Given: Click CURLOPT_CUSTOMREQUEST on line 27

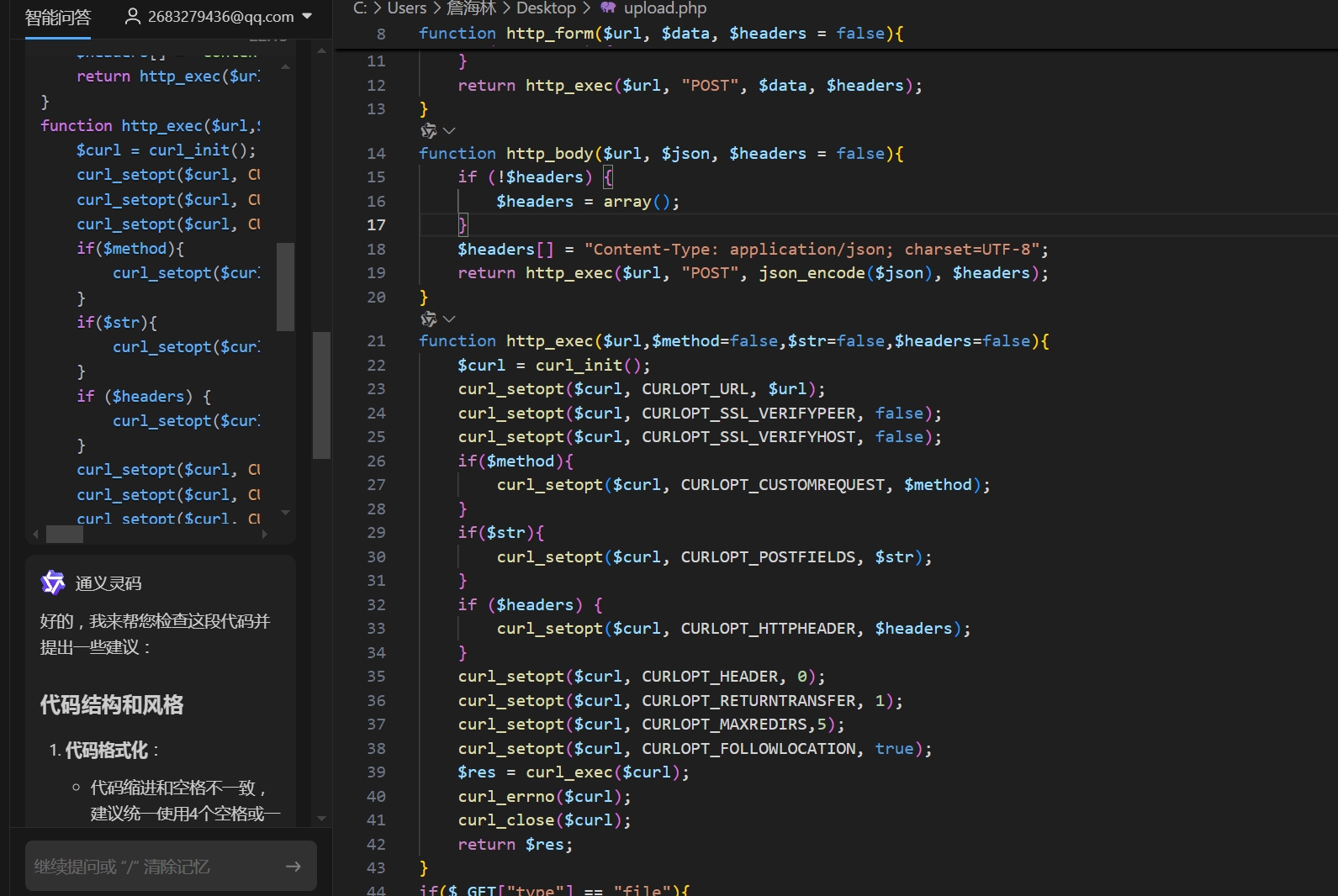Looking at the screenshot, I should click(782, 485).
